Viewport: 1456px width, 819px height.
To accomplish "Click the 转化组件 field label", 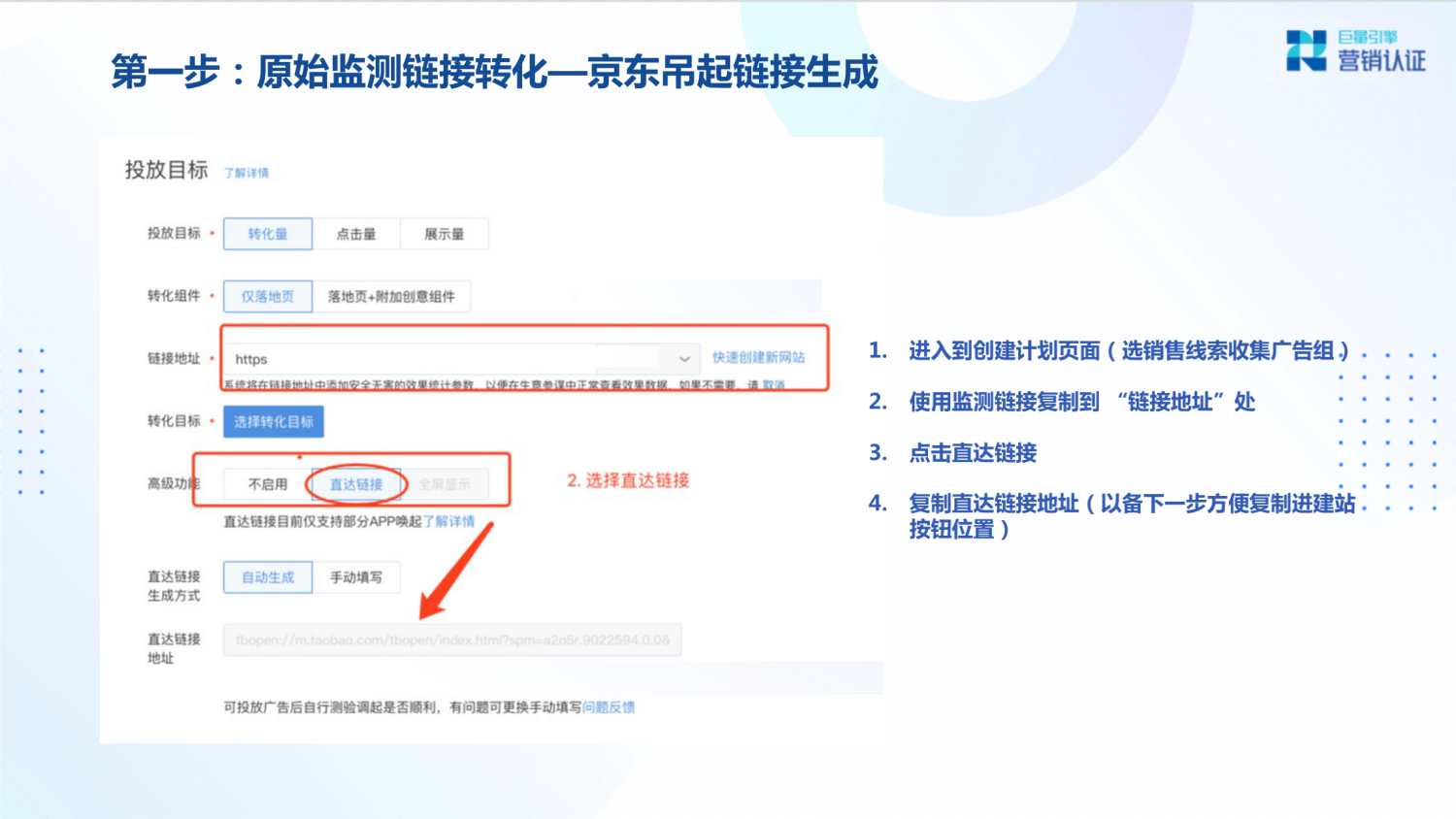I will tap(174, 296).
